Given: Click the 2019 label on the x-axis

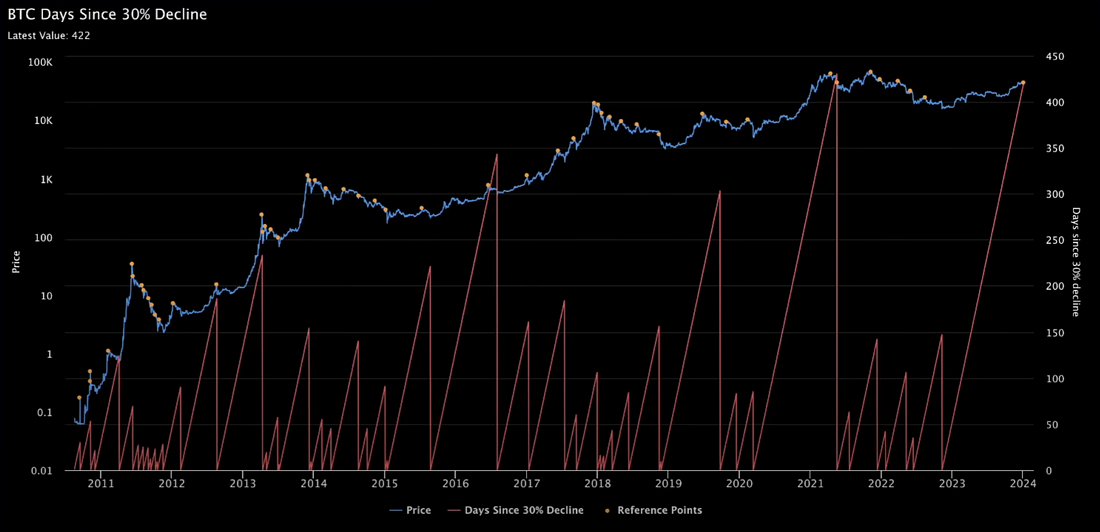Looking at the screenshot, I should click(668, 483).
